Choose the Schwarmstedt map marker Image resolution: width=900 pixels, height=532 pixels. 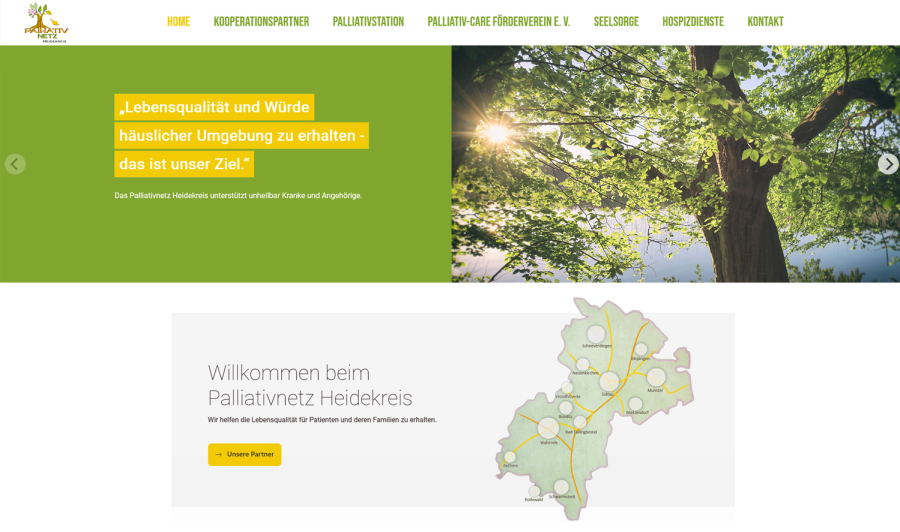click(561, 487)
